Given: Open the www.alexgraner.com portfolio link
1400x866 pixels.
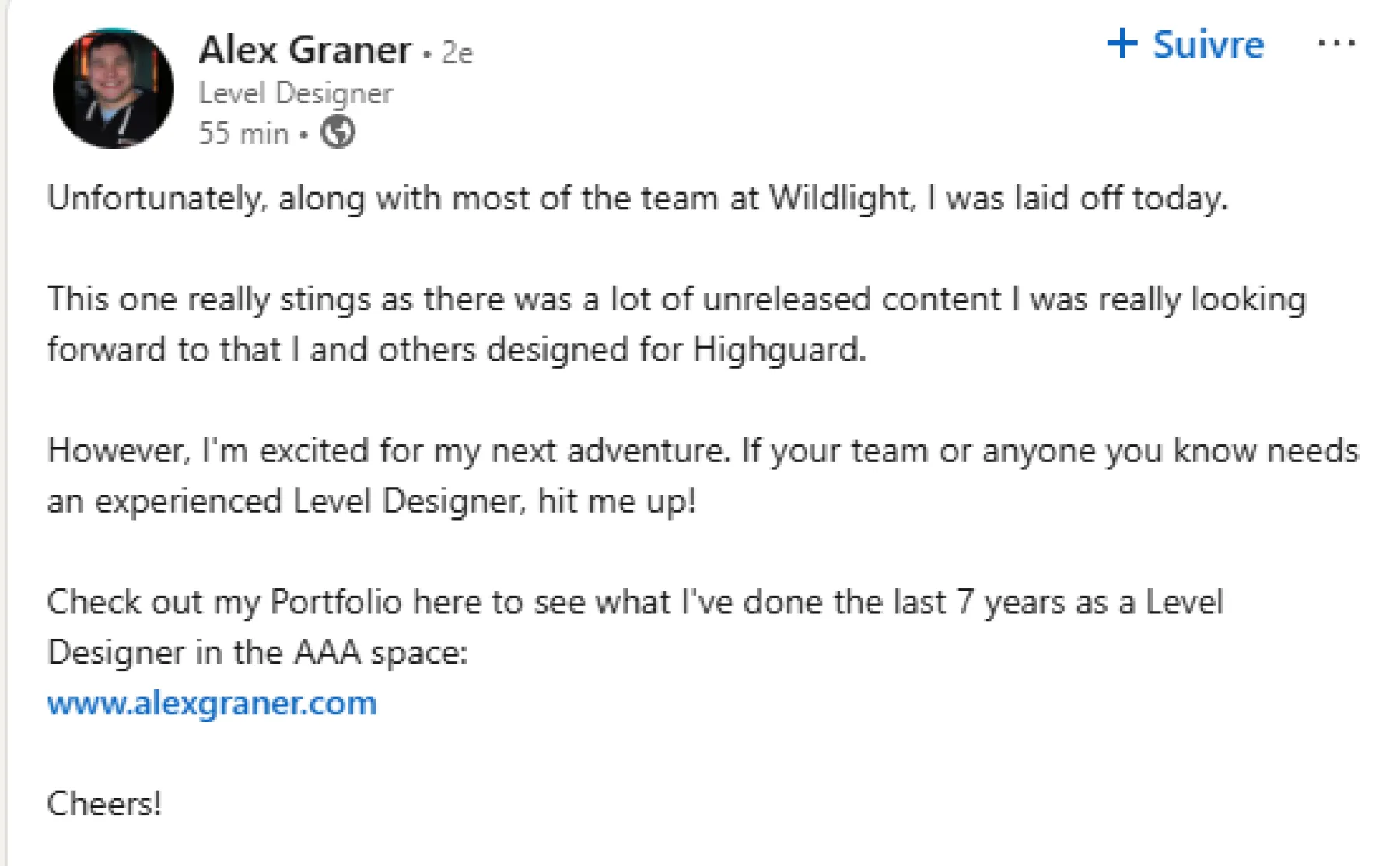Looking at the screenshot, I should (x=212, y=703).
